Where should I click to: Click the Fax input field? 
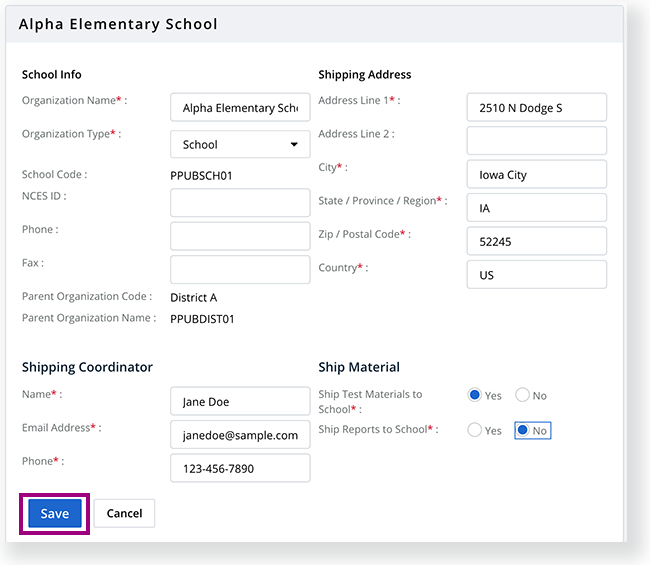pos(240,270)
